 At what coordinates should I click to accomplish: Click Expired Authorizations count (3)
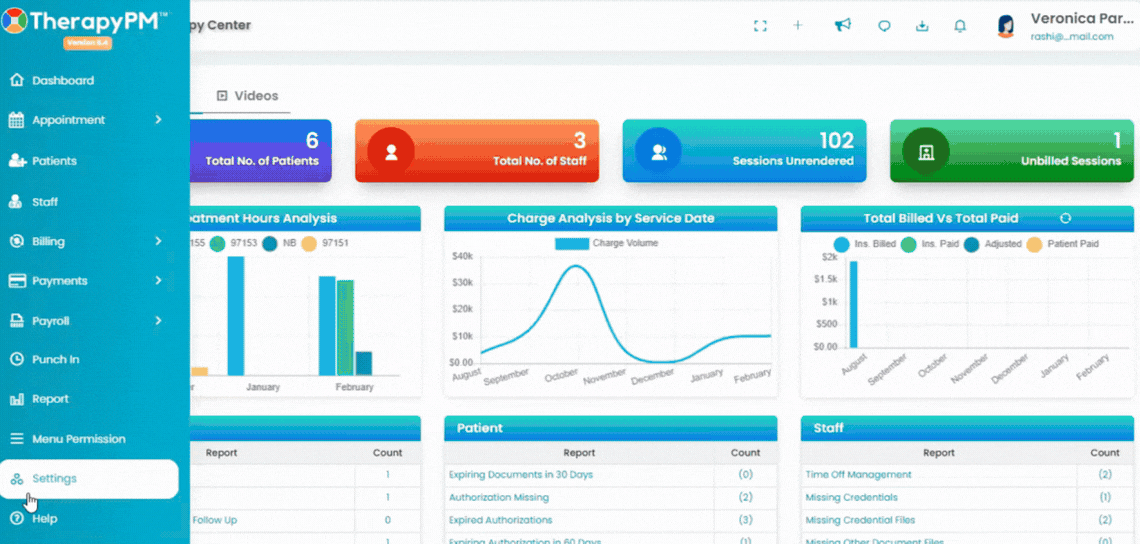click(x=745, y=520)
